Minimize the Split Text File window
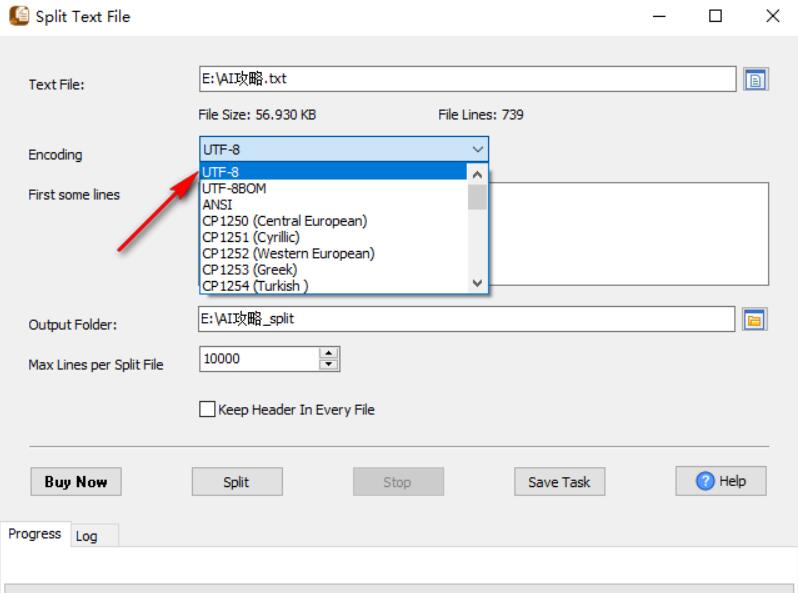 tap(659, 16)
